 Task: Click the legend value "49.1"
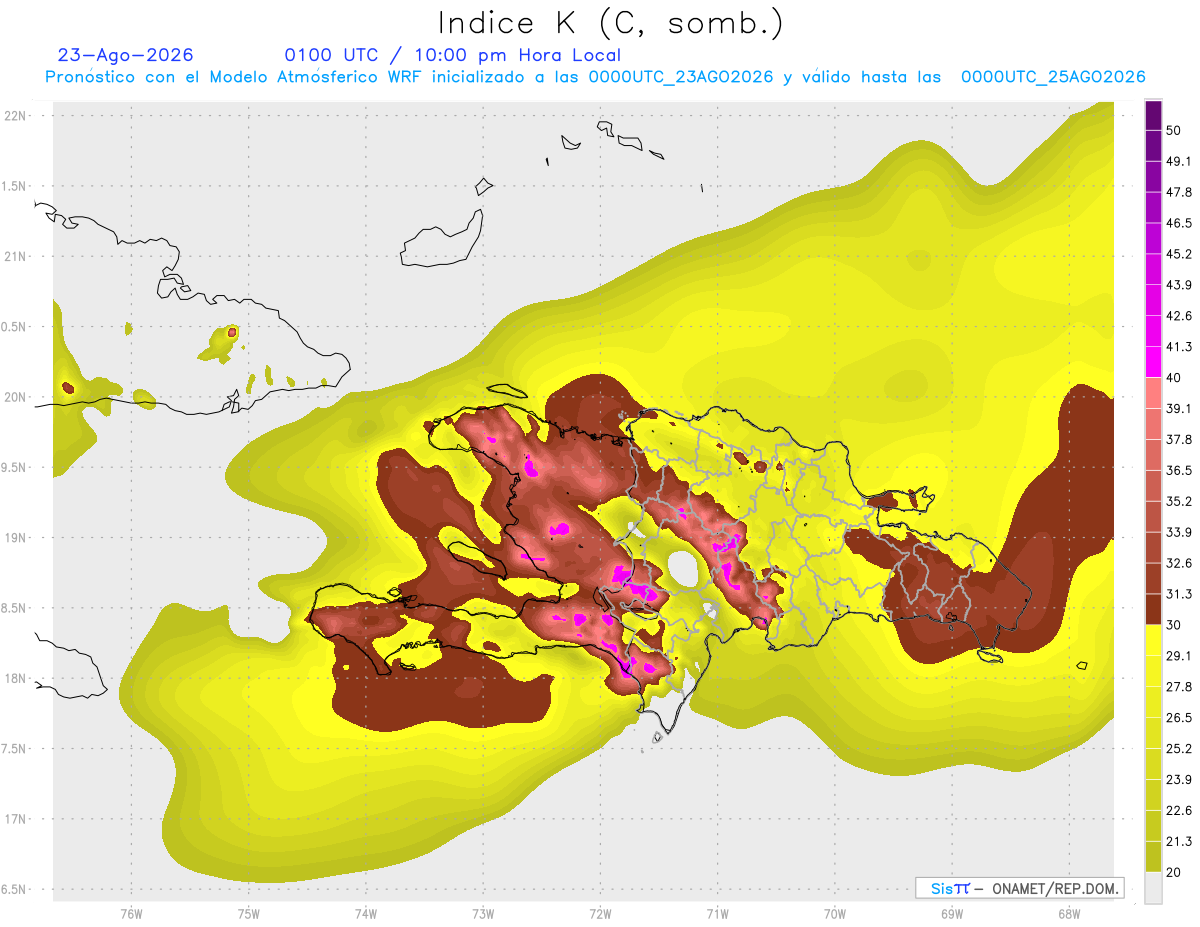coord(1178,161)
